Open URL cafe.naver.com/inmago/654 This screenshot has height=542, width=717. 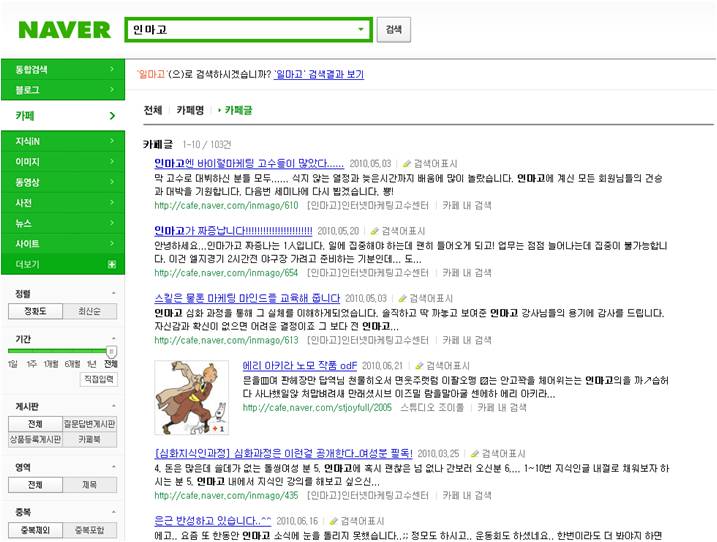226,273
